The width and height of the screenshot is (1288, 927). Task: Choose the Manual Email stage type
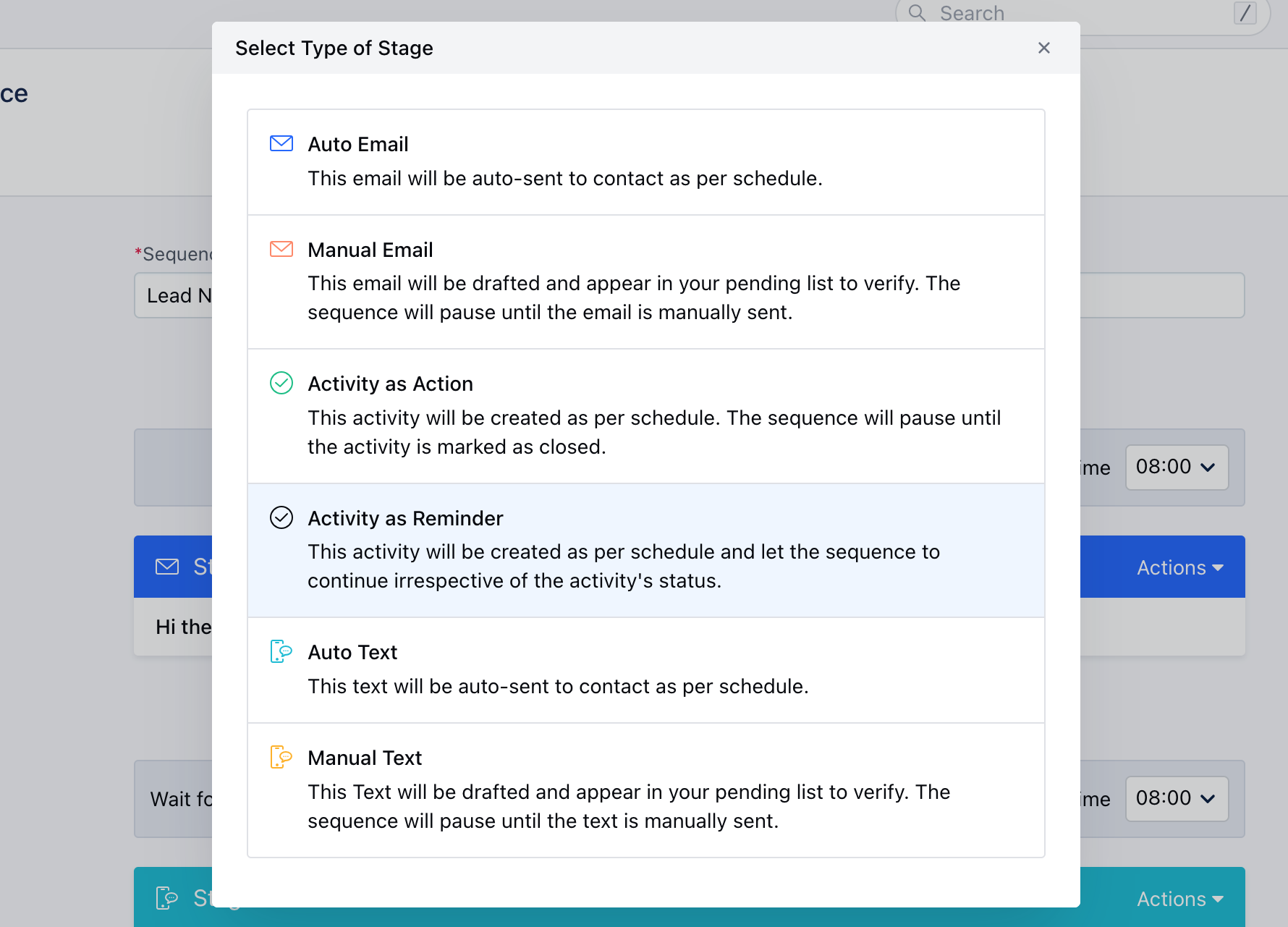pyautogui.click(x=646, y=282)
